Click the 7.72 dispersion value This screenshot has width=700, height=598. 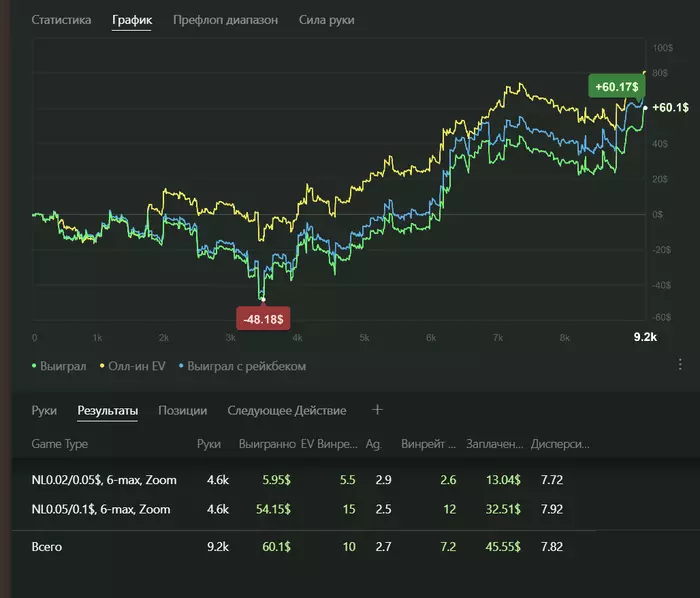pyautogui.click(x=552, y=480)
